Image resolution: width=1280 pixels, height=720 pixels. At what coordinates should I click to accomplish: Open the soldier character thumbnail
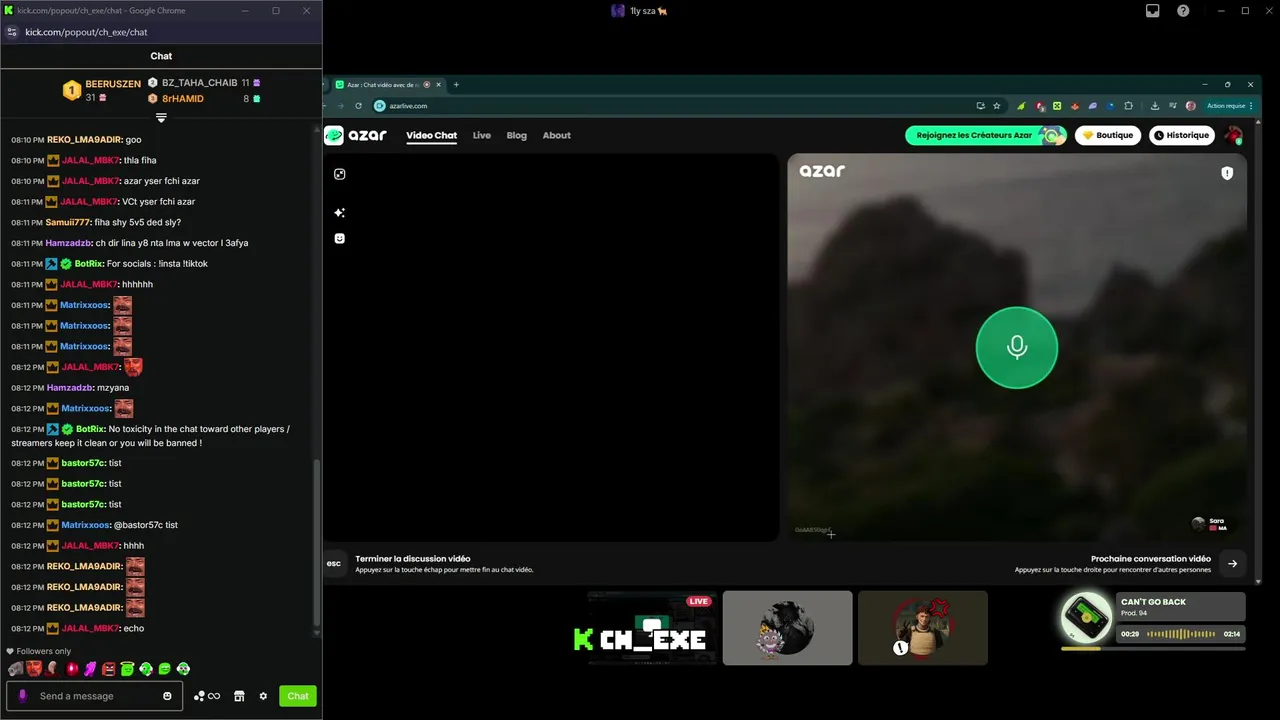923,628
